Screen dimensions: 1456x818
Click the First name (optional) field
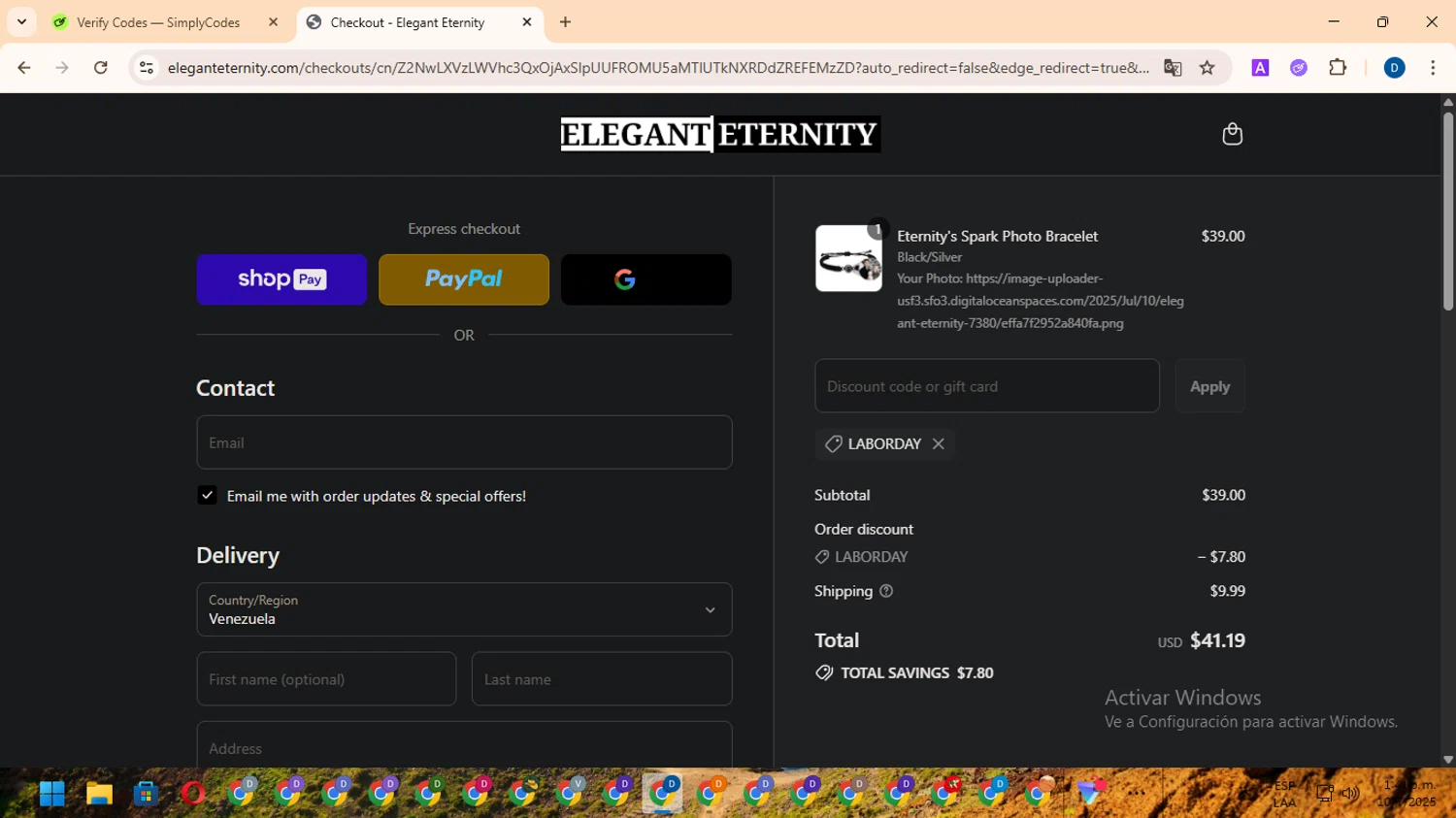(x=326, y=679)
